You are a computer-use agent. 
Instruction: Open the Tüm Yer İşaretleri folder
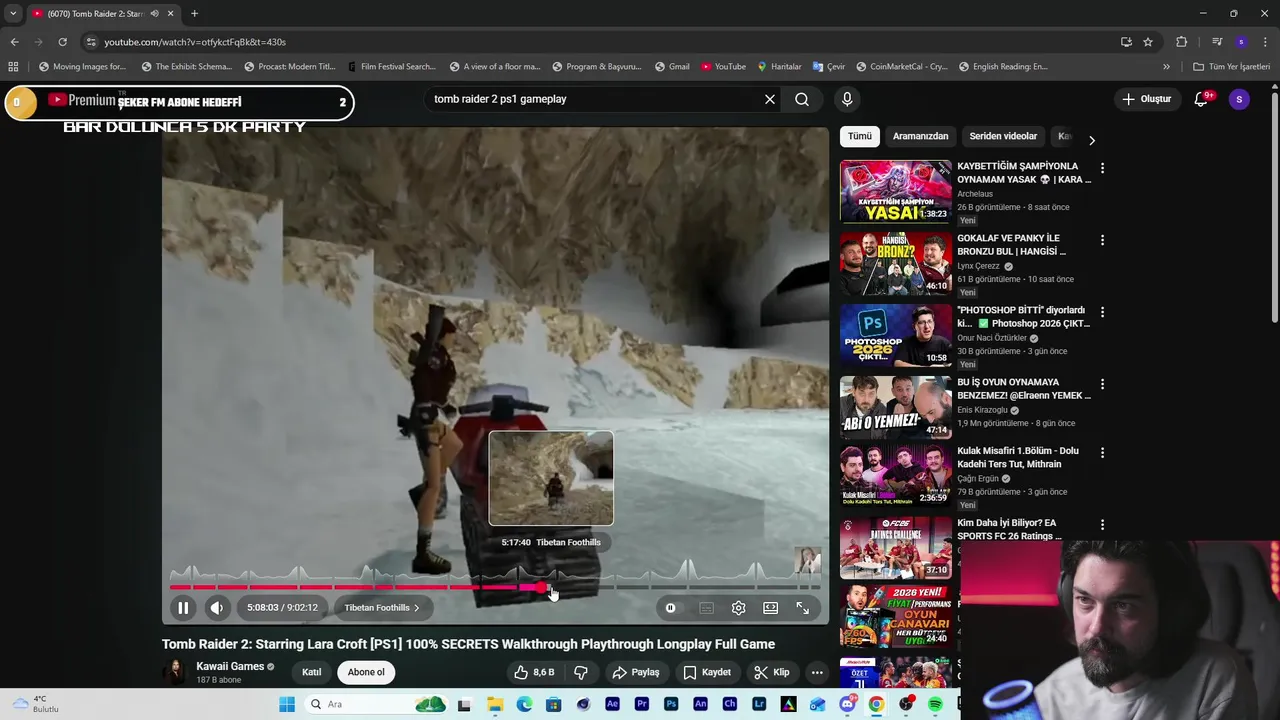pyautogui.click(x=1232, y=67)
